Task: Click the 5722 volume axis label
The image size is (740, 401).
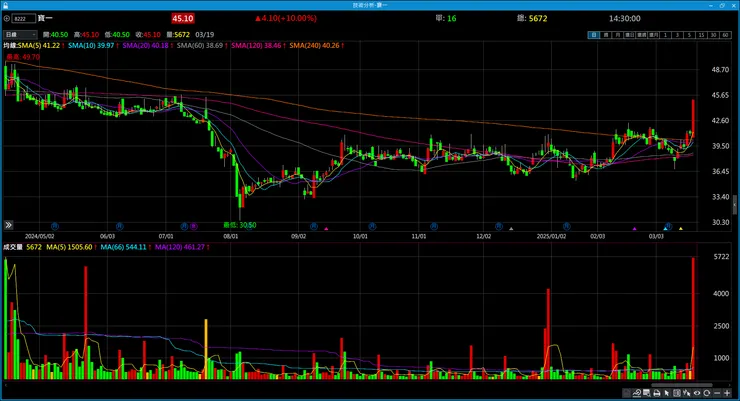Action: [721, 257]
